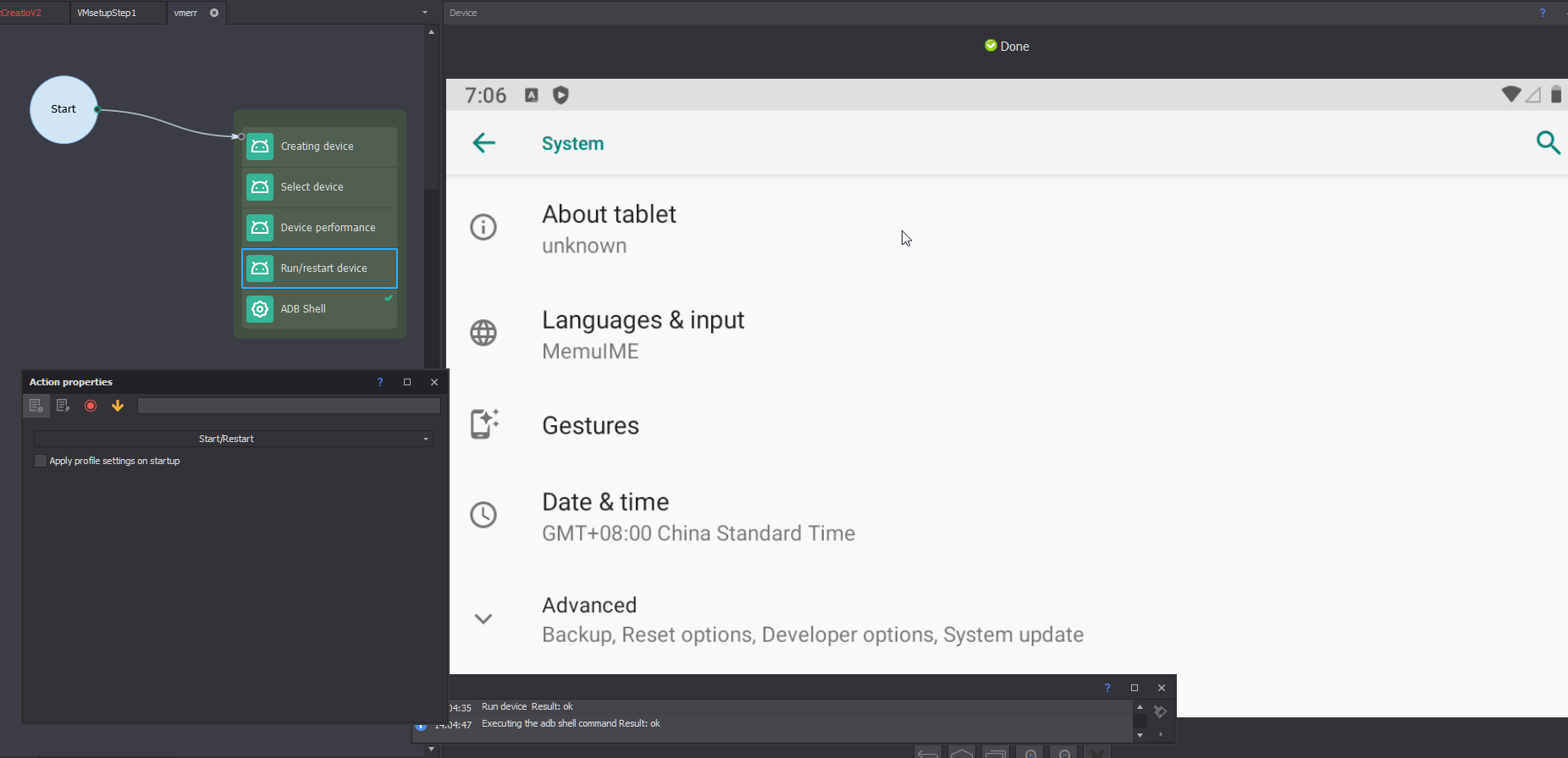Switch to the VMsetupStep1 tab
Viewport: 1568px width, 758px height.
[107, 13]
